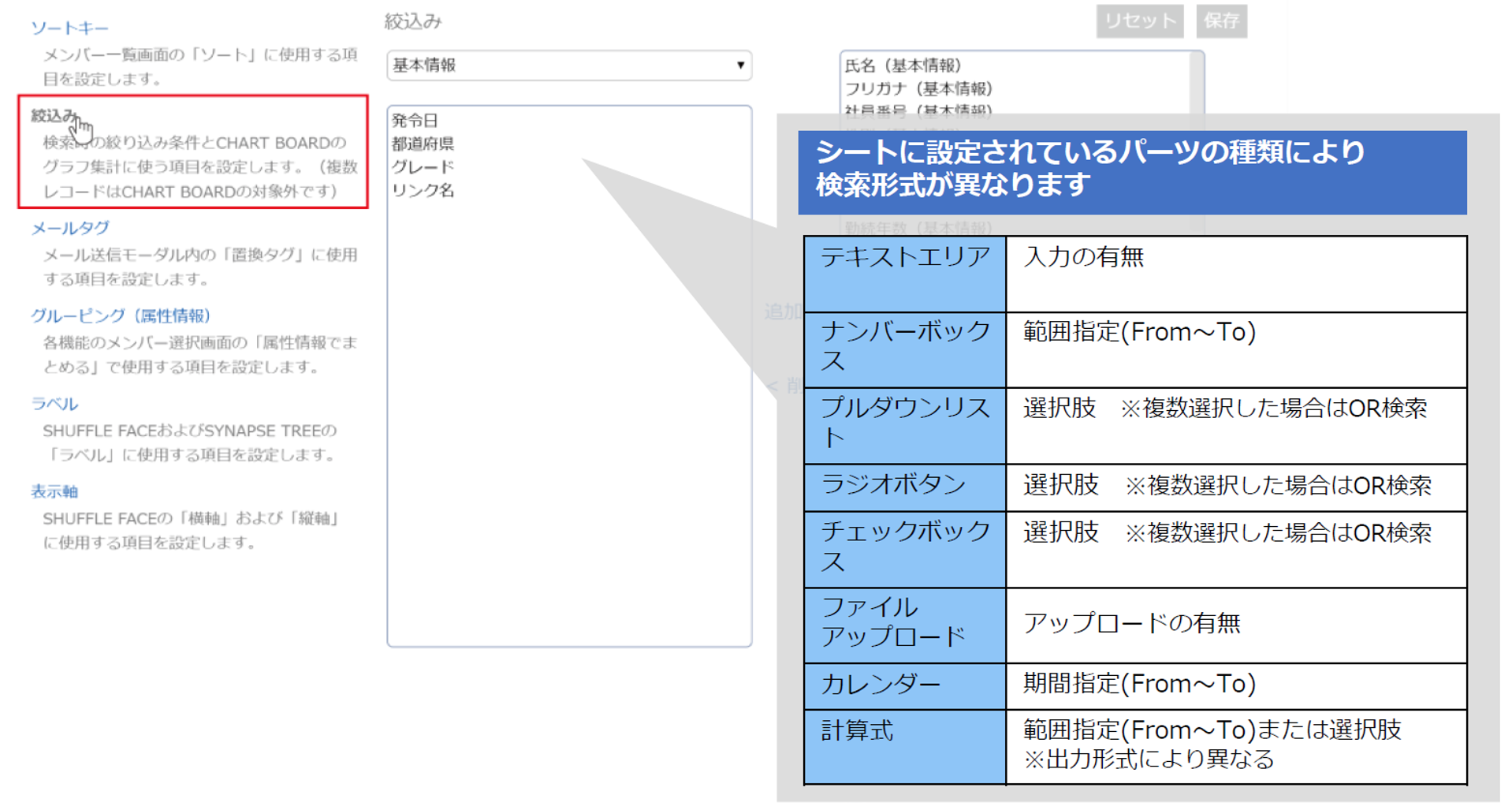Click the 保存 button
Image resolution: width=1512 pixels, height=810 pixels.
click(1221, 21)
